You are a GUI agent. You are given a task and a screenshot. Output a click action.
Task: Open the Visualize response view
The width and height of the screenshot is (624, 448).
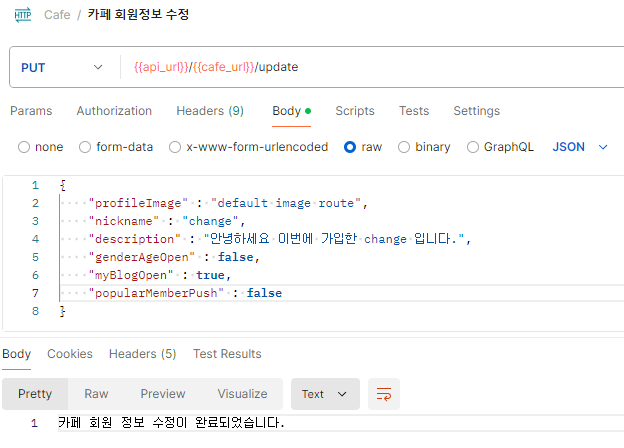point(242,394)
